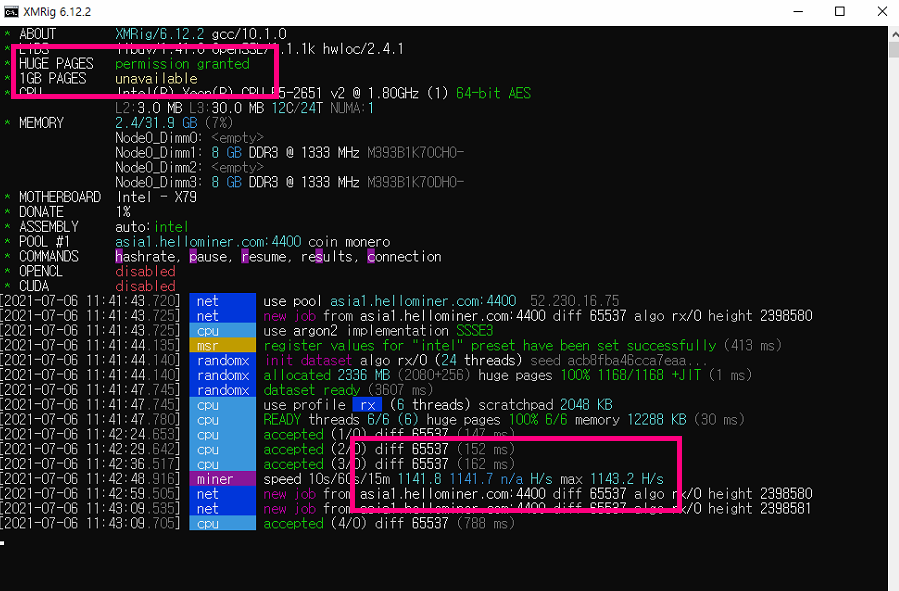Close the XMRig window

pyautogui.click(x=882, y=11)
